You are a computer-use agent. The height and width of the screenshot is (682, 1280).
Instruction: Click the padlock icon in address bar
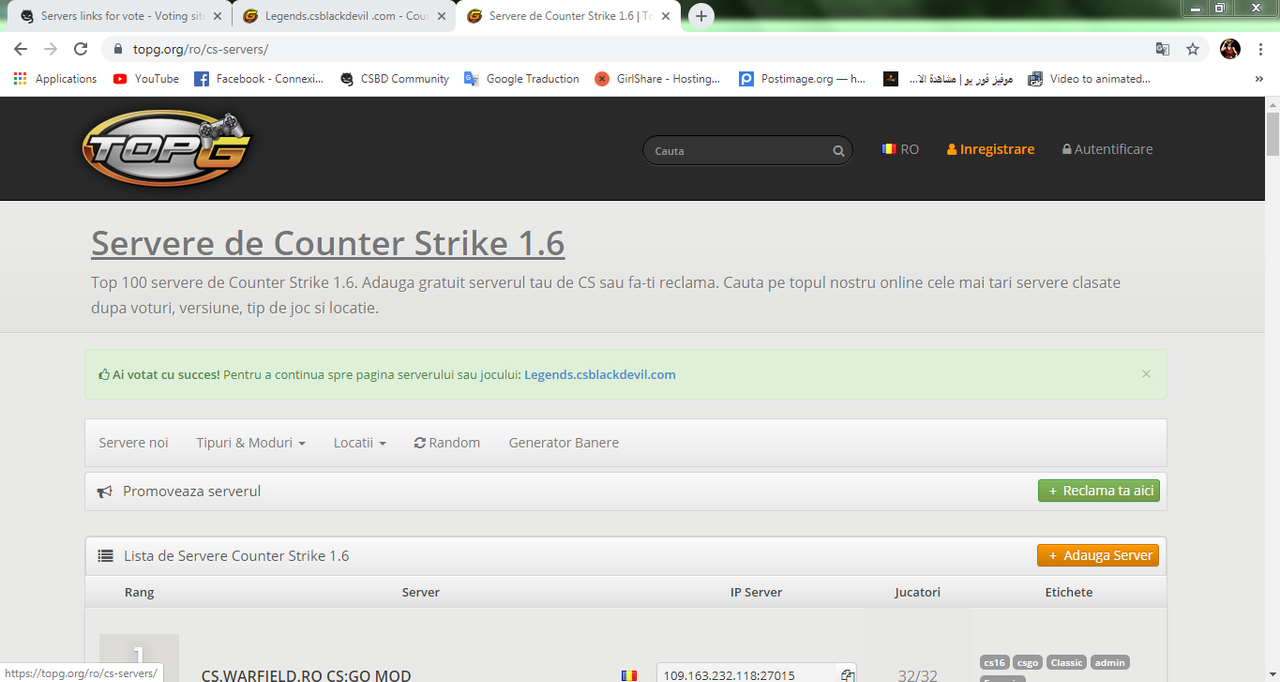[x=118, y=49]
